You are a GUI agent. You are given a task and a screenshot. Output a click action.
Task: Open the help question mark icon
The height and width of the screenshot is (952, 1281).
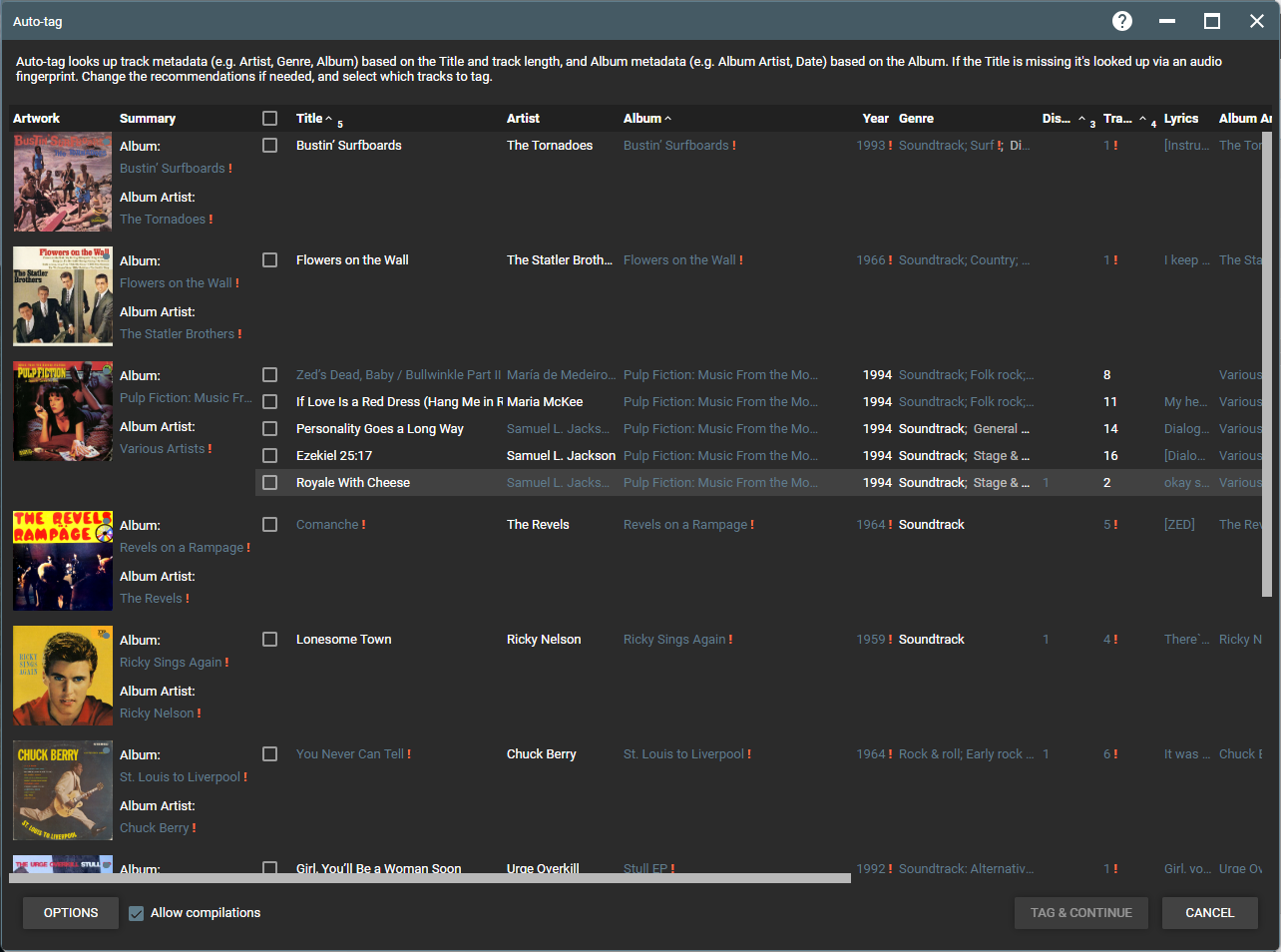click(x=1122, y=21)
